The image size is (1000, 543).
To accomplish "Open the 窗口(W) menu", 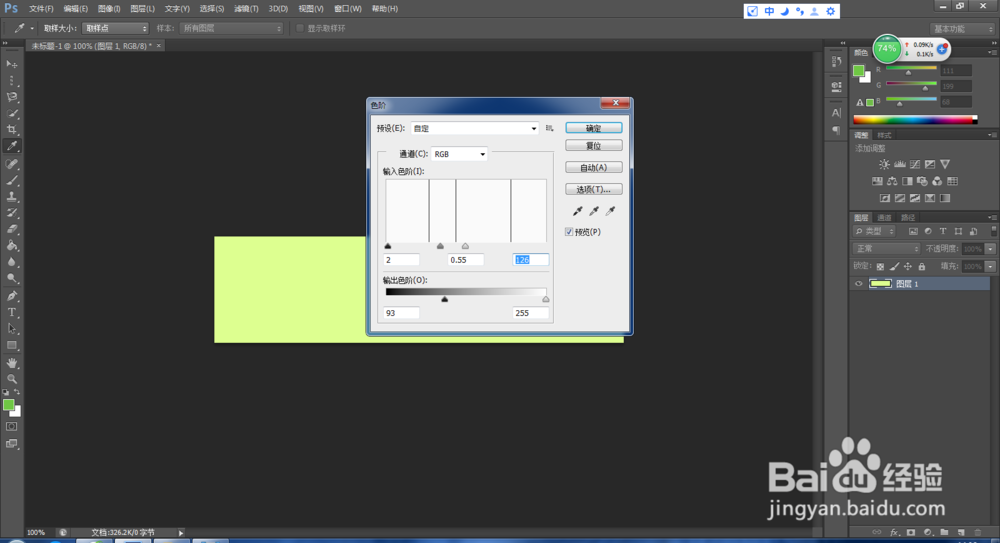I will click(348, 9).
